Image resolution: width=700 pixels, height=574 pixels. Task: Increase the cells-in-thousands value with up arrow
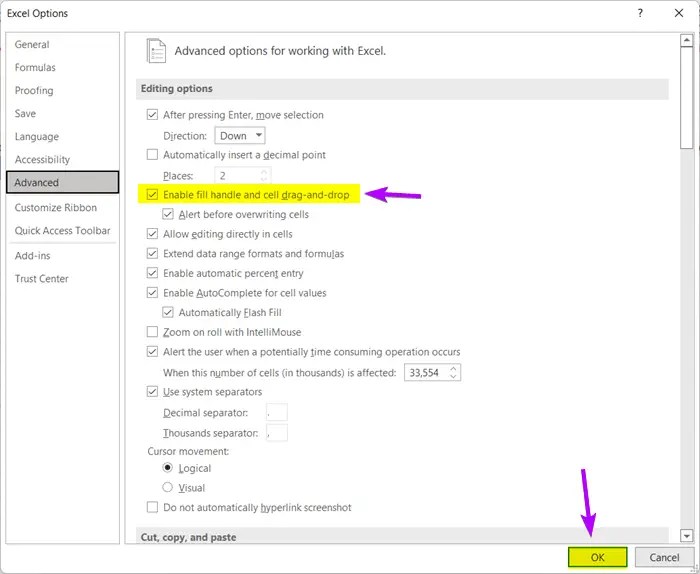(x=454, y=369)
